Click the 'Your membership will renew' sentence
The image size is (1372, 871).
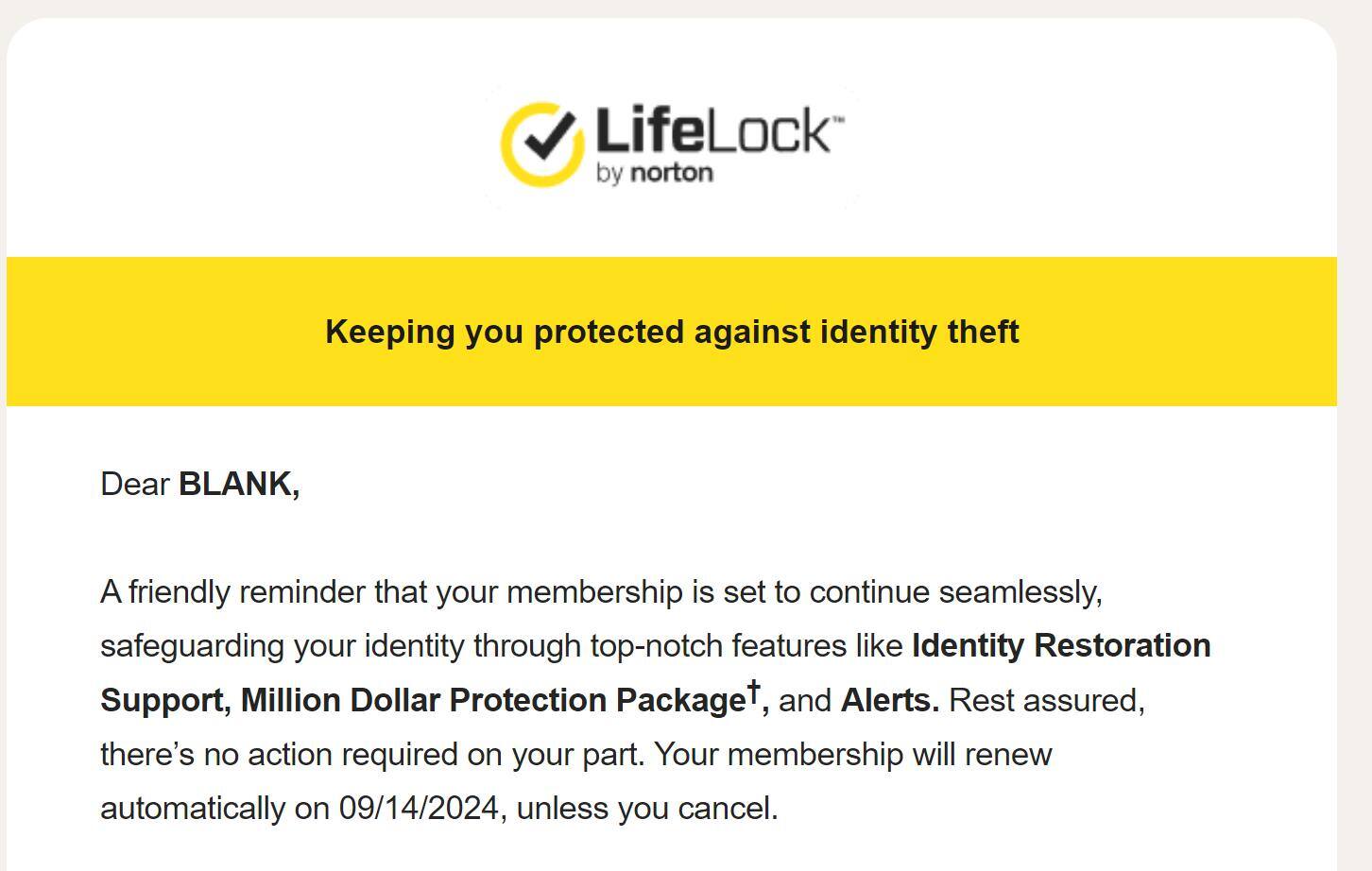point(852,755)
